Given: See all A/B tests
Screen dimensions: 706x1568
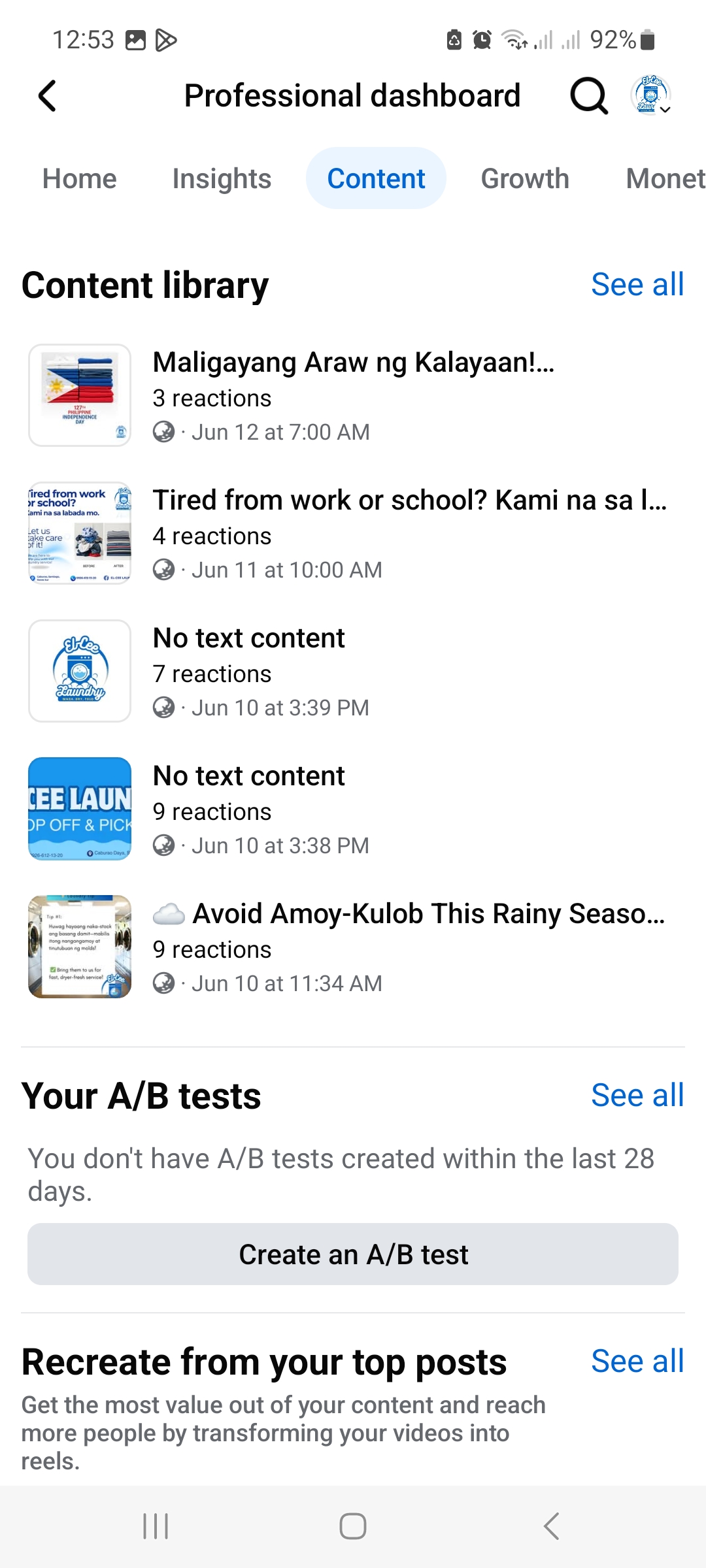Looking at the screenshot, I should tap(637, 1095).
